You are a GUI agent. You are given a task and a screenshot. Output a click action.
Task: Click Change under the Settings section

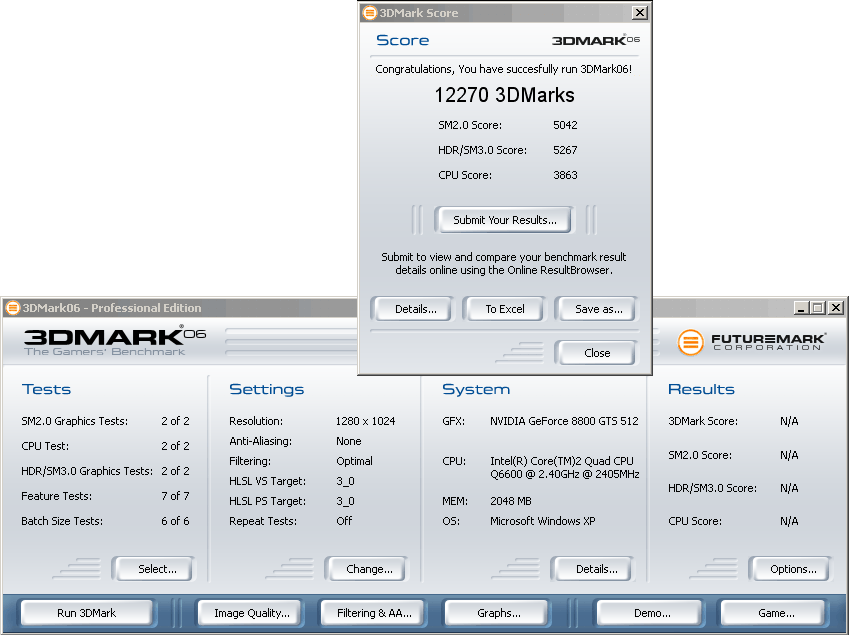point(369,569)
